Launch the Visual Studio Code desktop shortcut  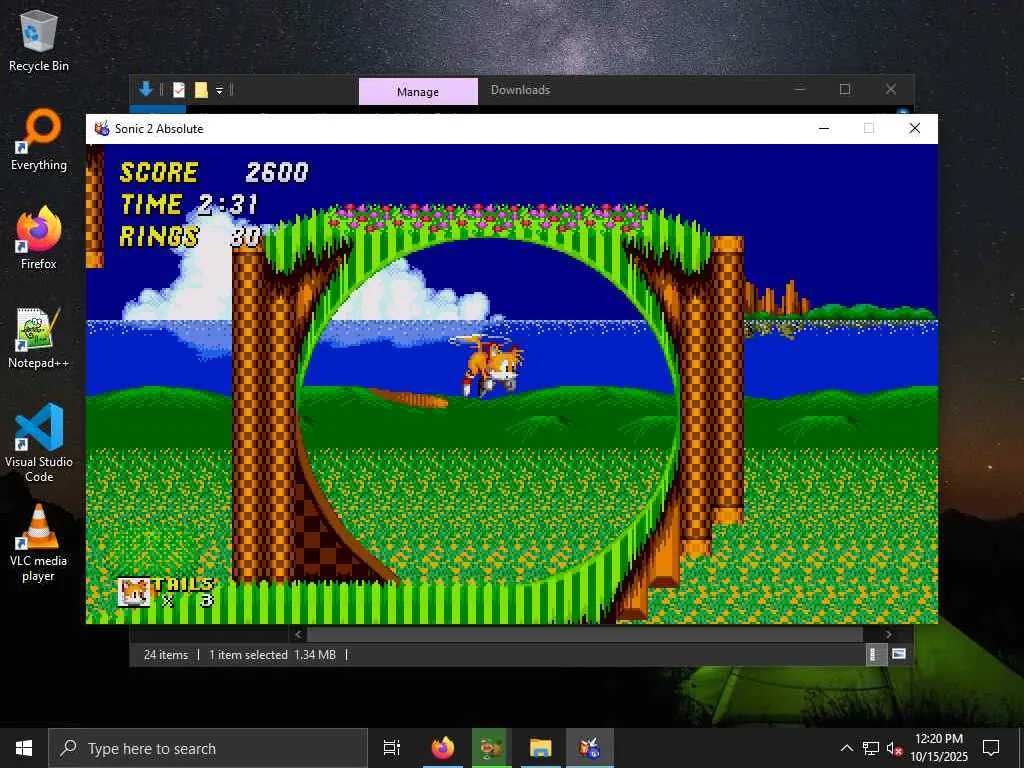[x=39, y=443]
